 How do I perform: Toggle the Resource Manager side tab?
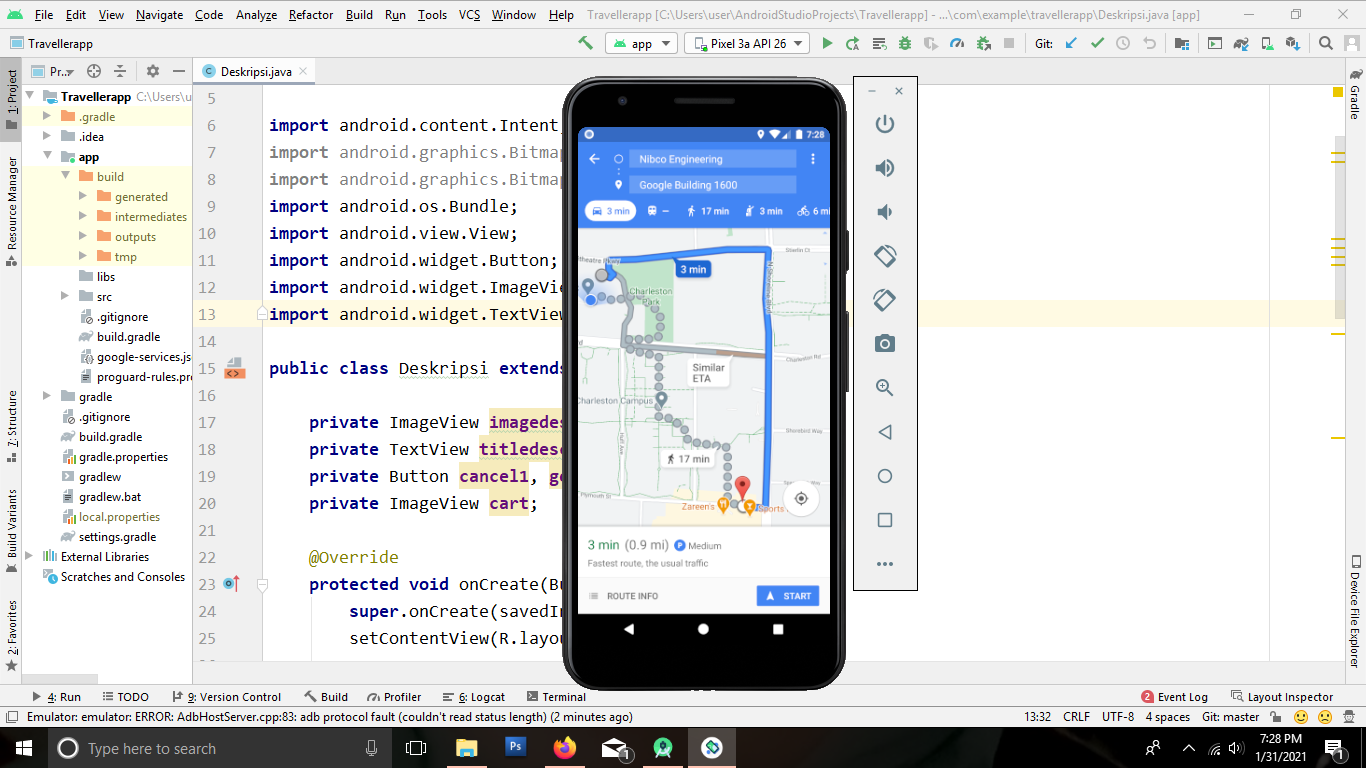(11, 211)
